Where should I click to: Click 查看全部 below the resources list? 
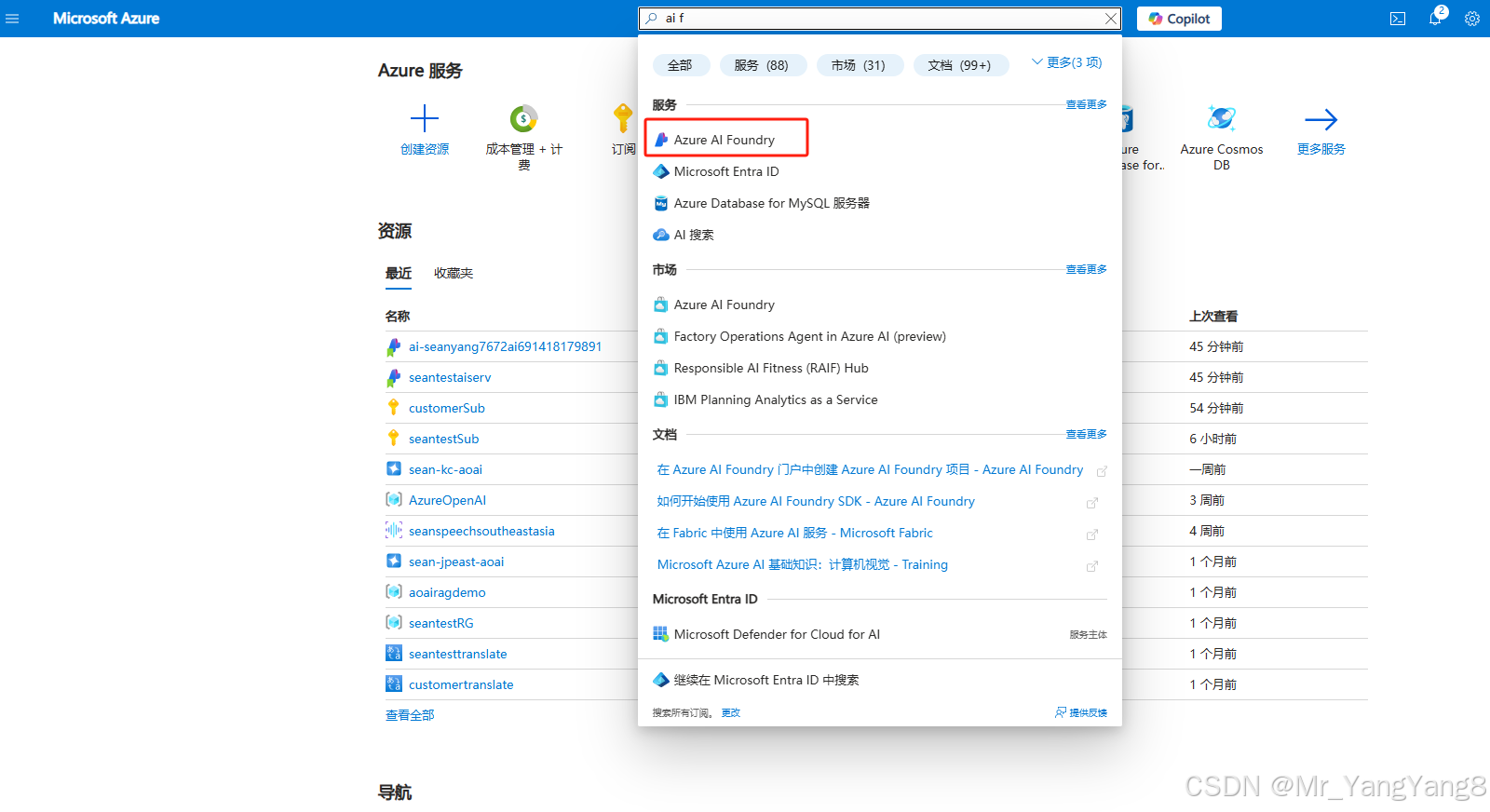point(410,715)
